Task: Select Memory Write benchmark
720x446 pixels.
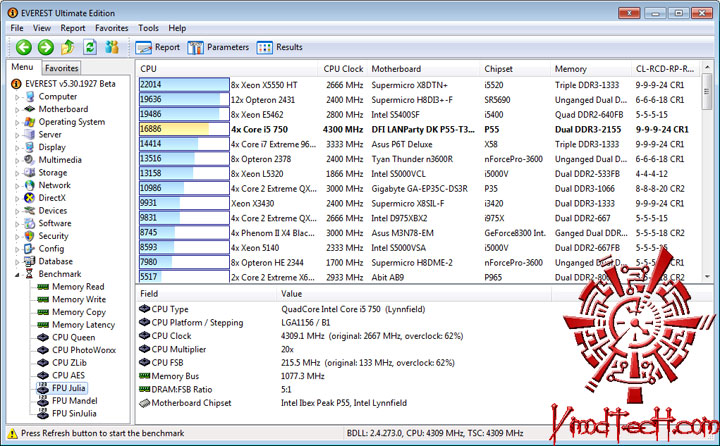Action: point(79,299)
